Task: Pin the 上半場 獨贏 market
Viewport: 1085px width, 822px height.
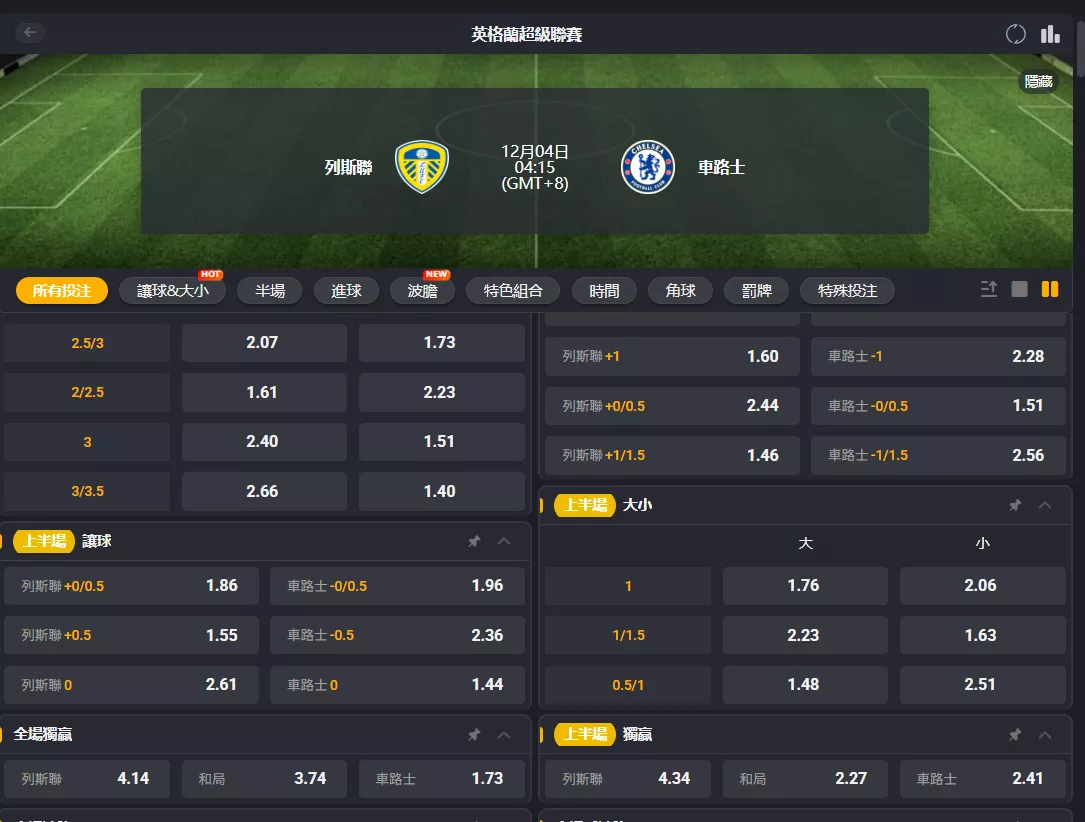Action: pos(1015,735)
